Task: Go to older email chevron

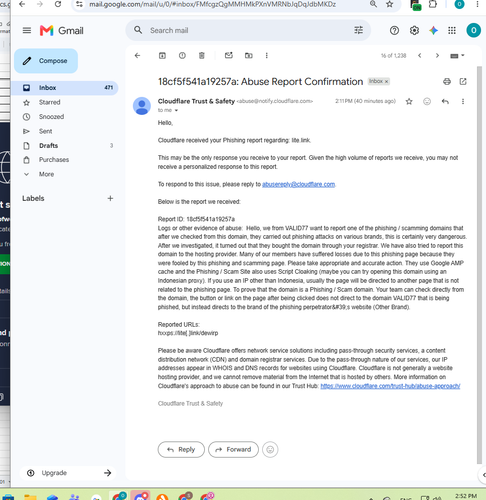Action: tap(437, 56)
